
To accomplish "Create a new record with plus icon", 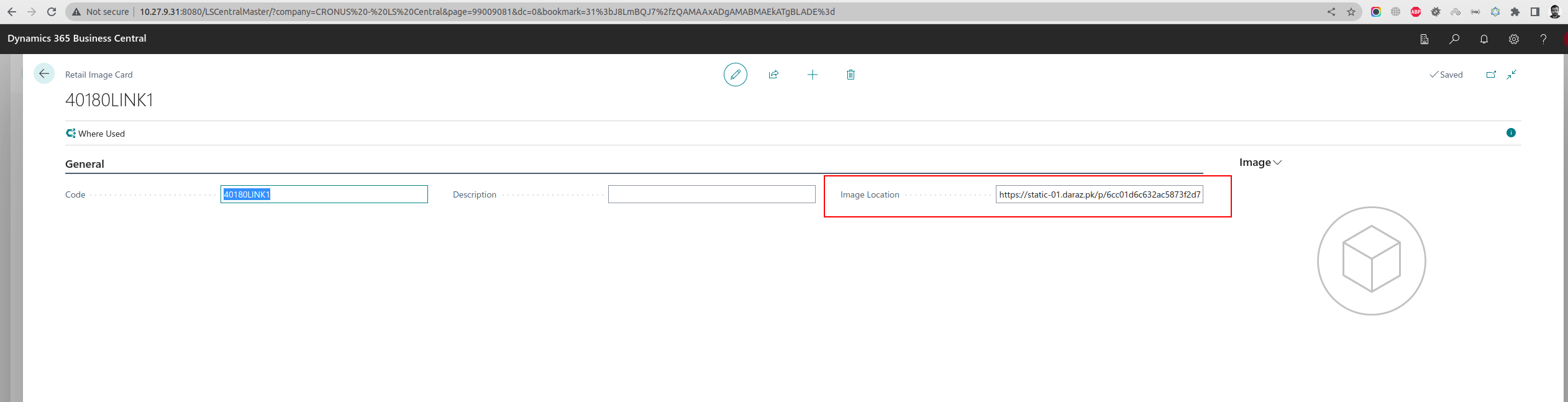I will point(813,75).
